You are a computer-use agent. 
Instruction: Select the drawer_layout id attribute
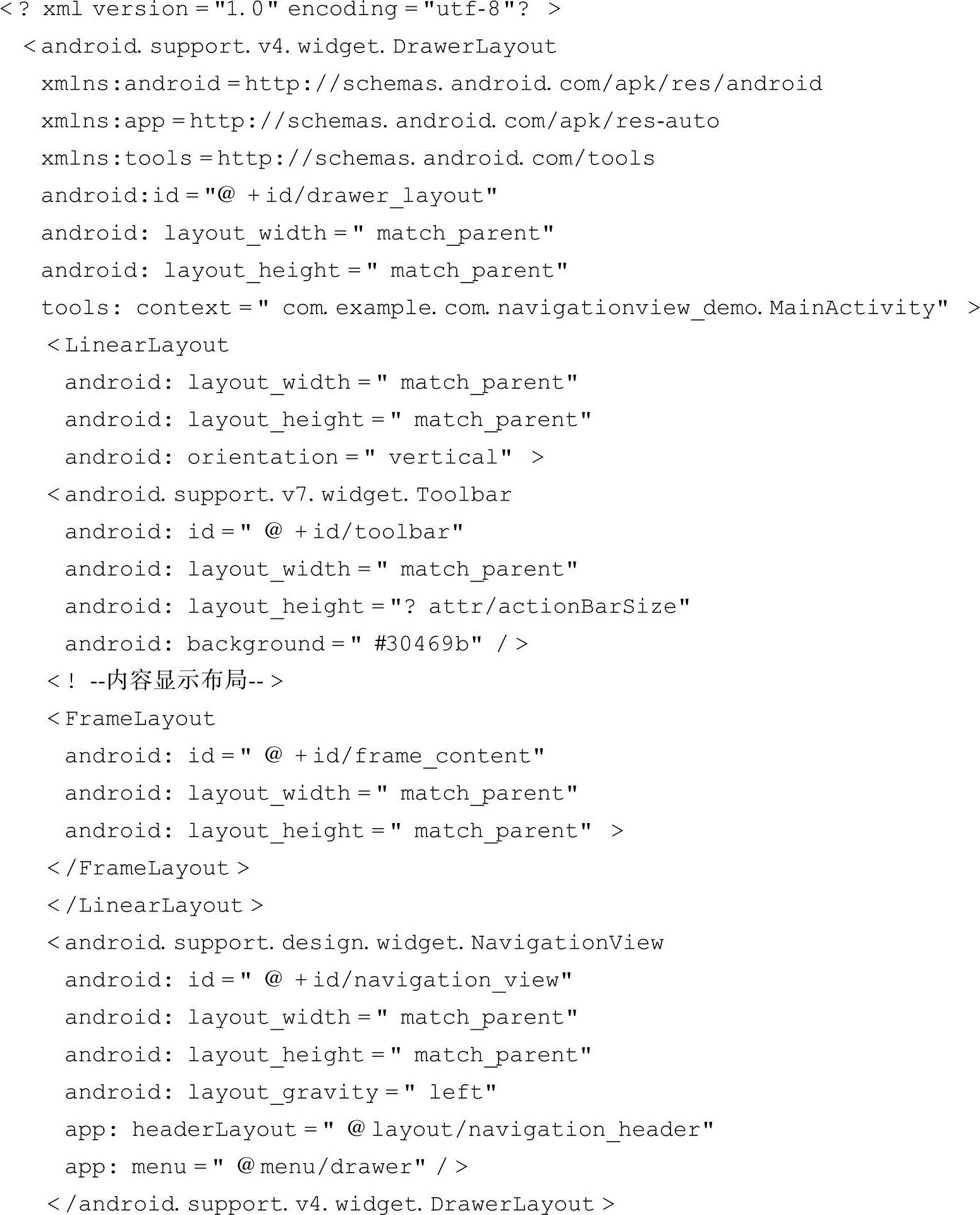point(269,196)
